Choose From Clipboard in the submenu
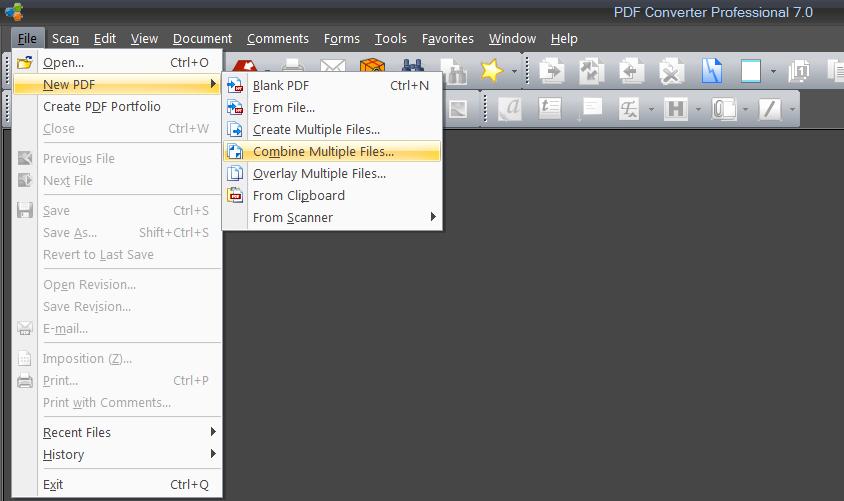844x501 pixels. click(332, 196)
